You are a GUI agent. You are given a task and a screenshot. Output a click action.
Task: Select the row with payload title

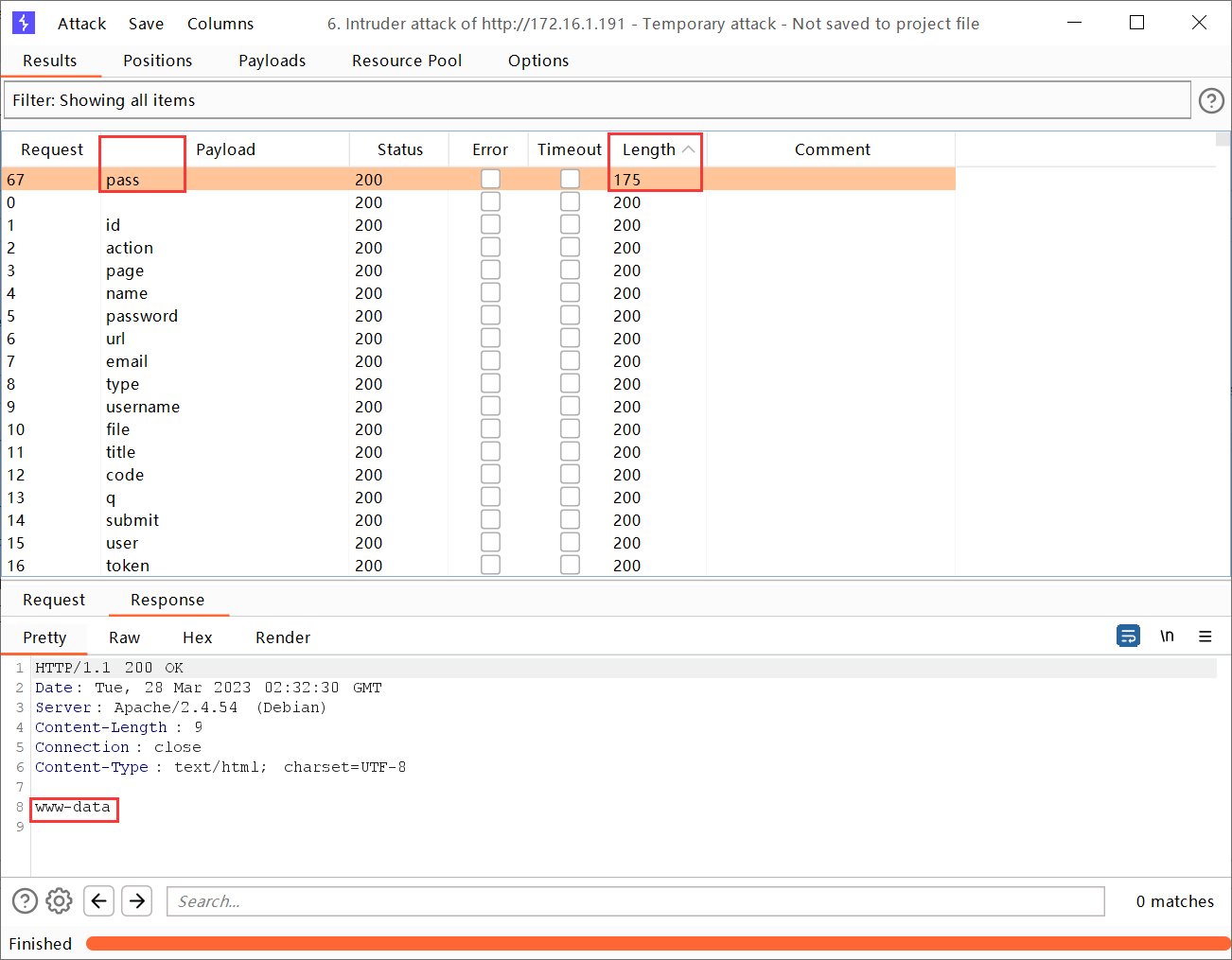478,452
